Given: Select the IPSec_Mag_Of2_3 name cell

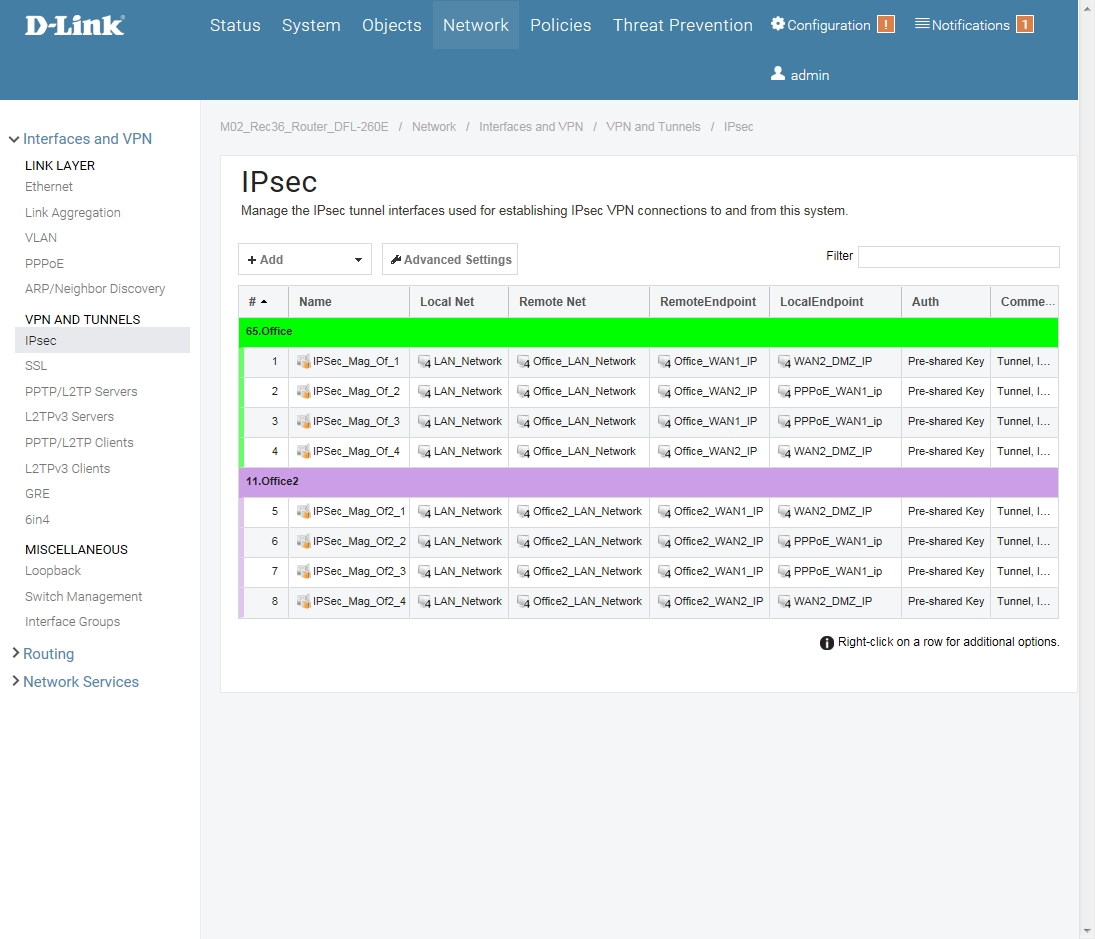Looking at the screenshot, I should point(349,572).
